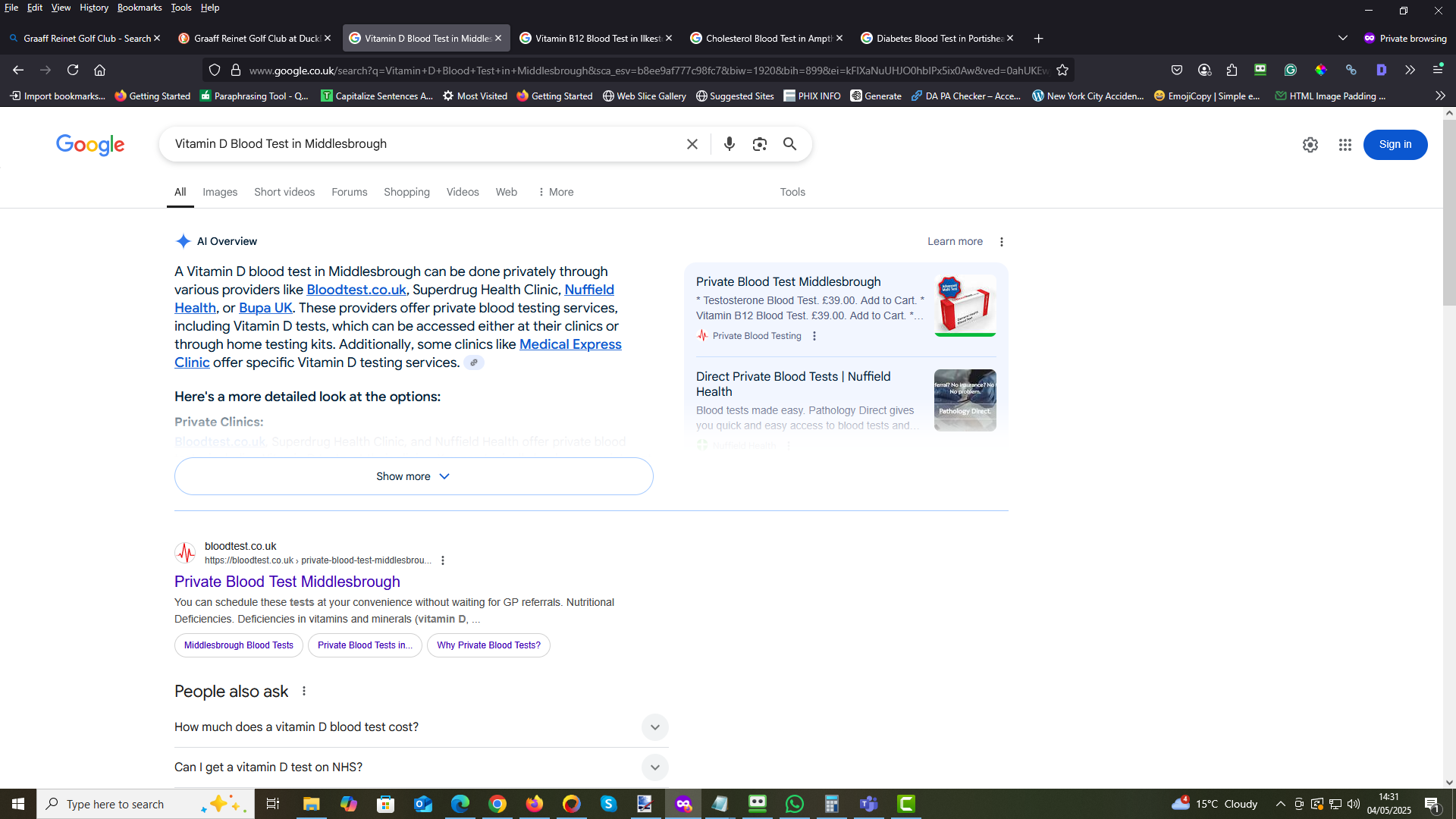The height and width of the screenshot is (819, 1456).
Task: Open list all tabs dropdown arrow
Action: [x=1342, y=38]
